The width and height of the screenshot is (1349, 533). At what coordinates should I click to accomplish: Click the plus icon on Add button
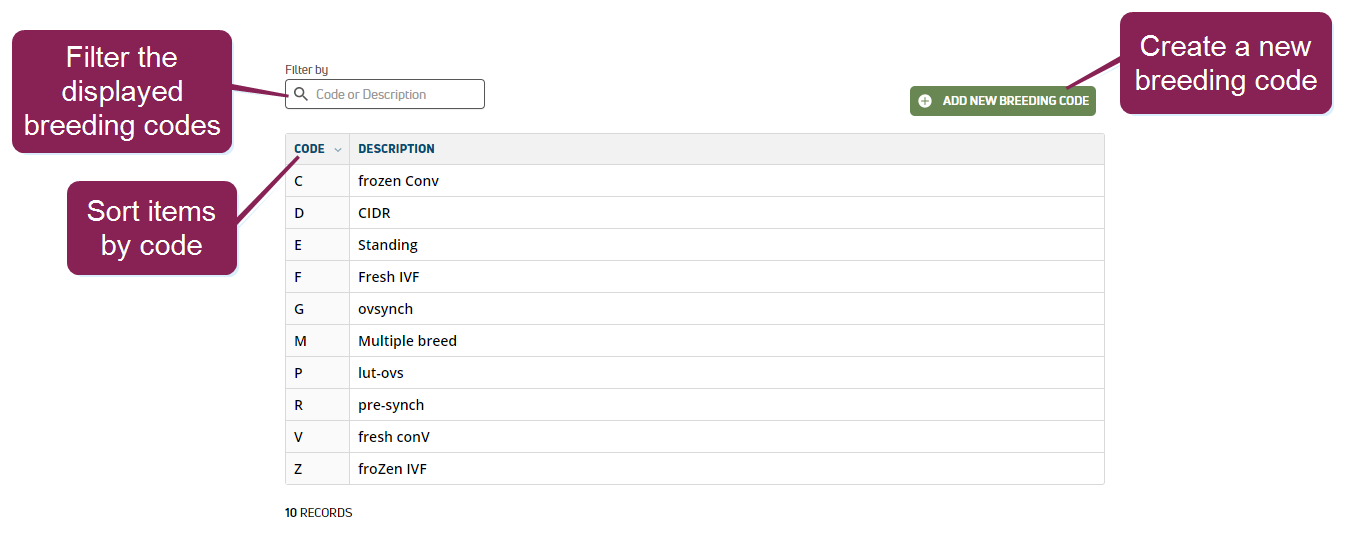pyautogui.click(x=925, y=101)
